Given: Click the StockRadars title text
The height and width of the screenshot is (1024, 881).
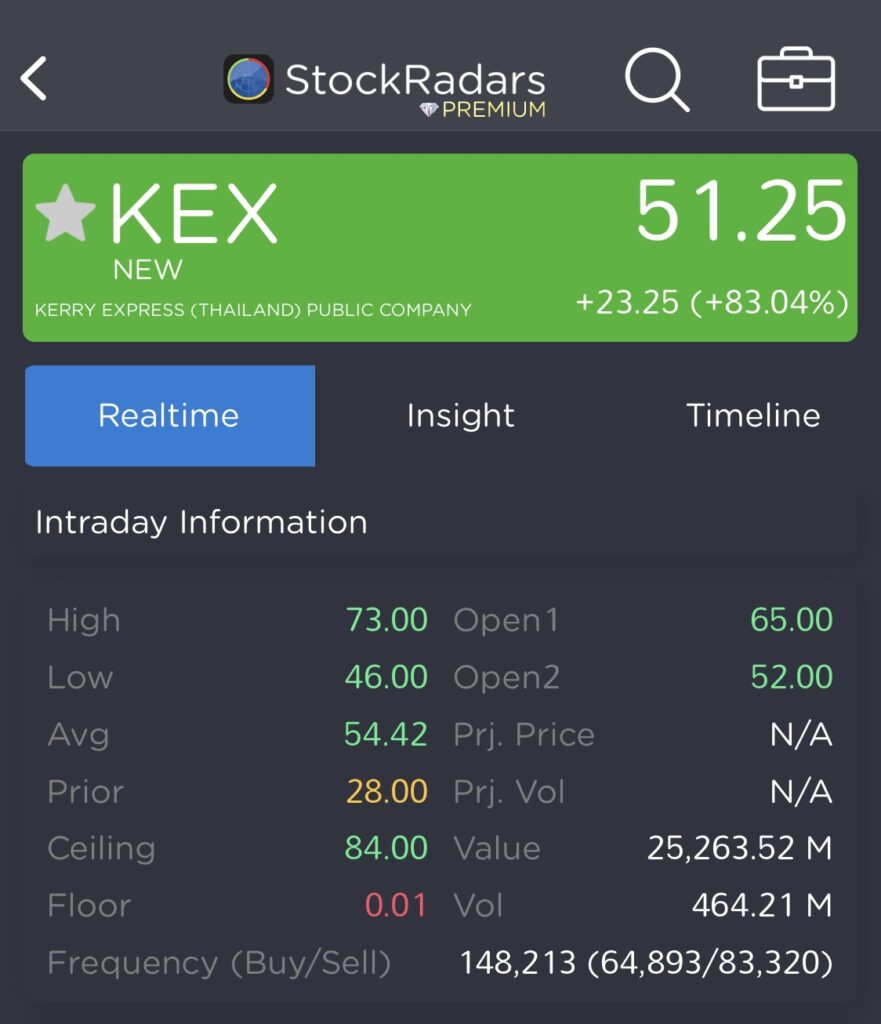Looking at the screenshot, I should coord(415,79).
